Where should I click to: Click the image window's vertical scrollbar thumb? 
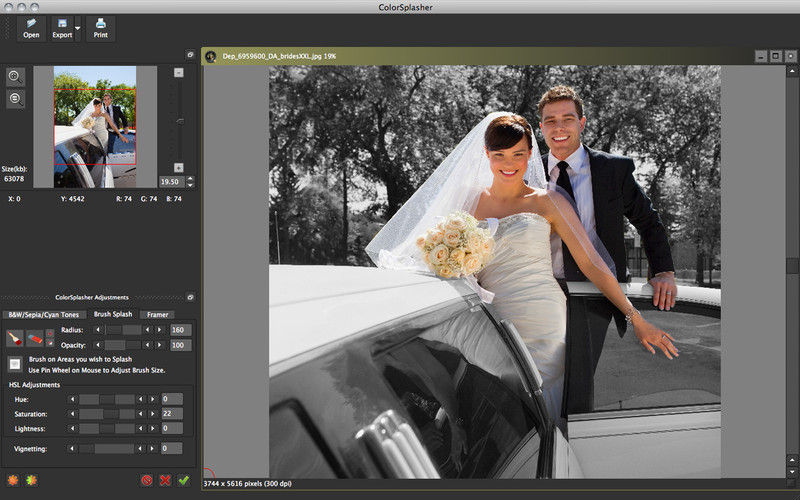[792, 265]
